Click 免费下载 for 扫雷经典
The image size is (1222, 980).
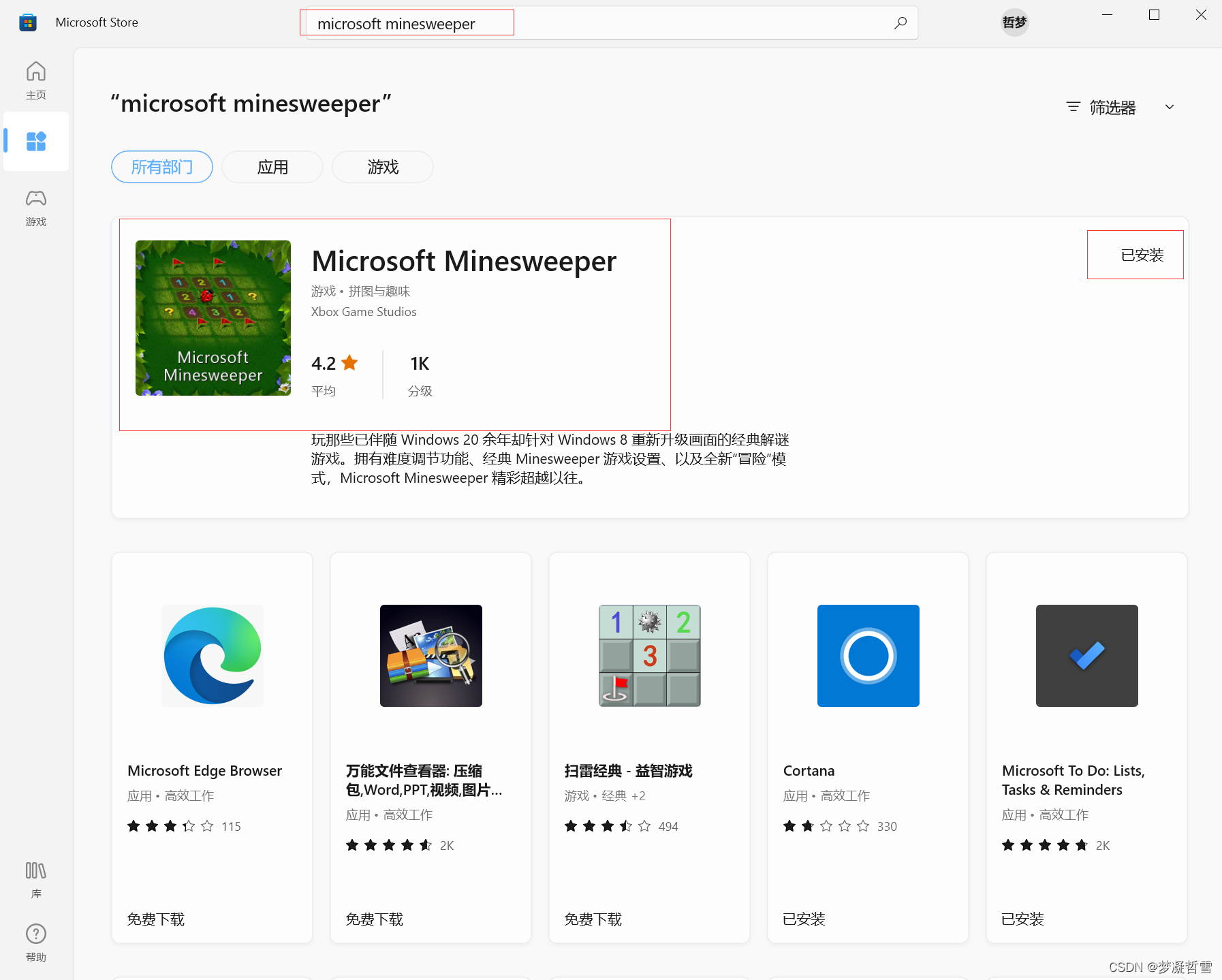point(593,919)
